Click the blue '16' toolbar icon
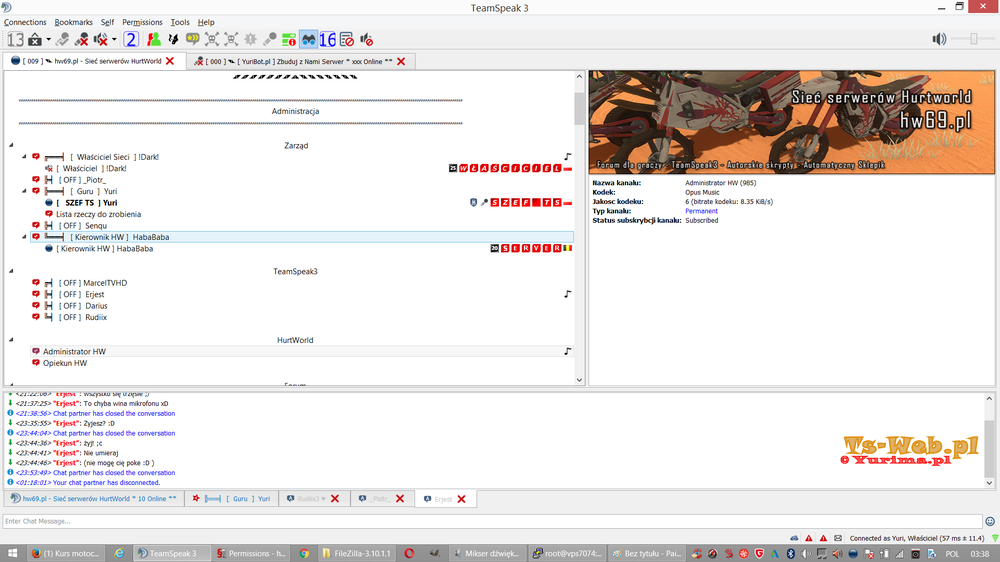 [x=328, y=40]
